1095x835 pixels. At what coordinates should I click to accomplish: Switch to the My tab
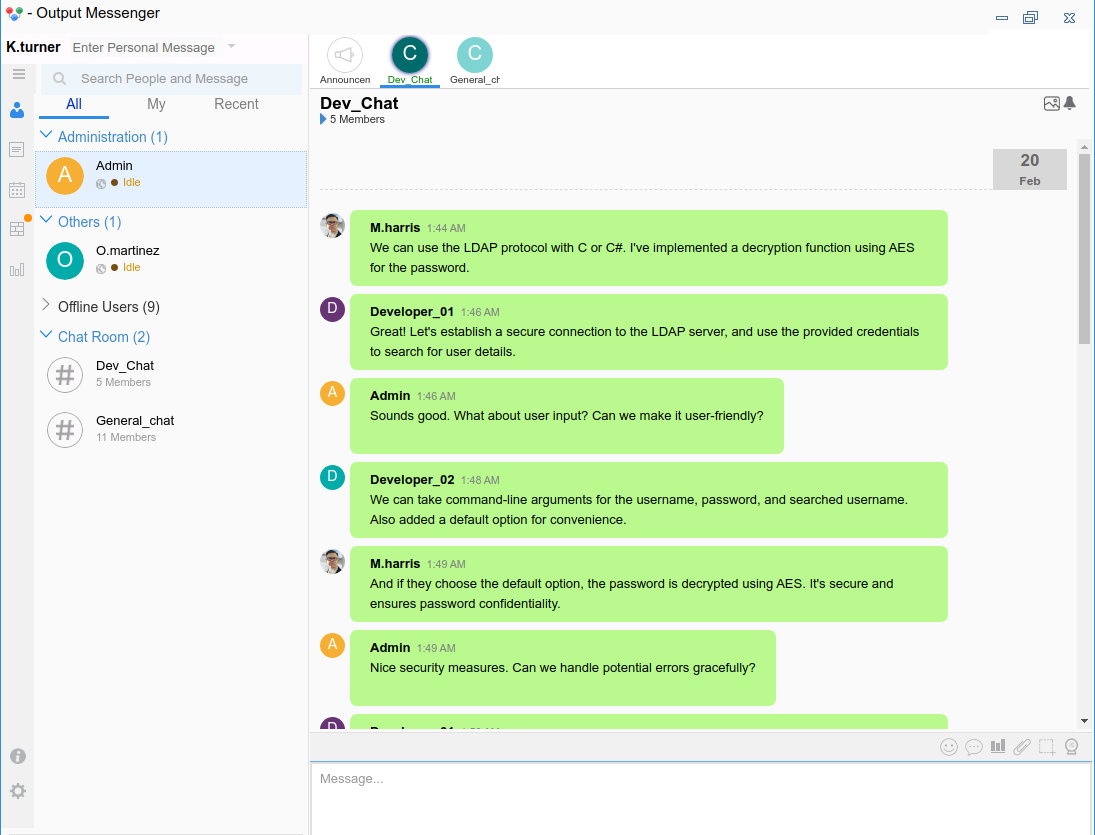click(156, 104)
